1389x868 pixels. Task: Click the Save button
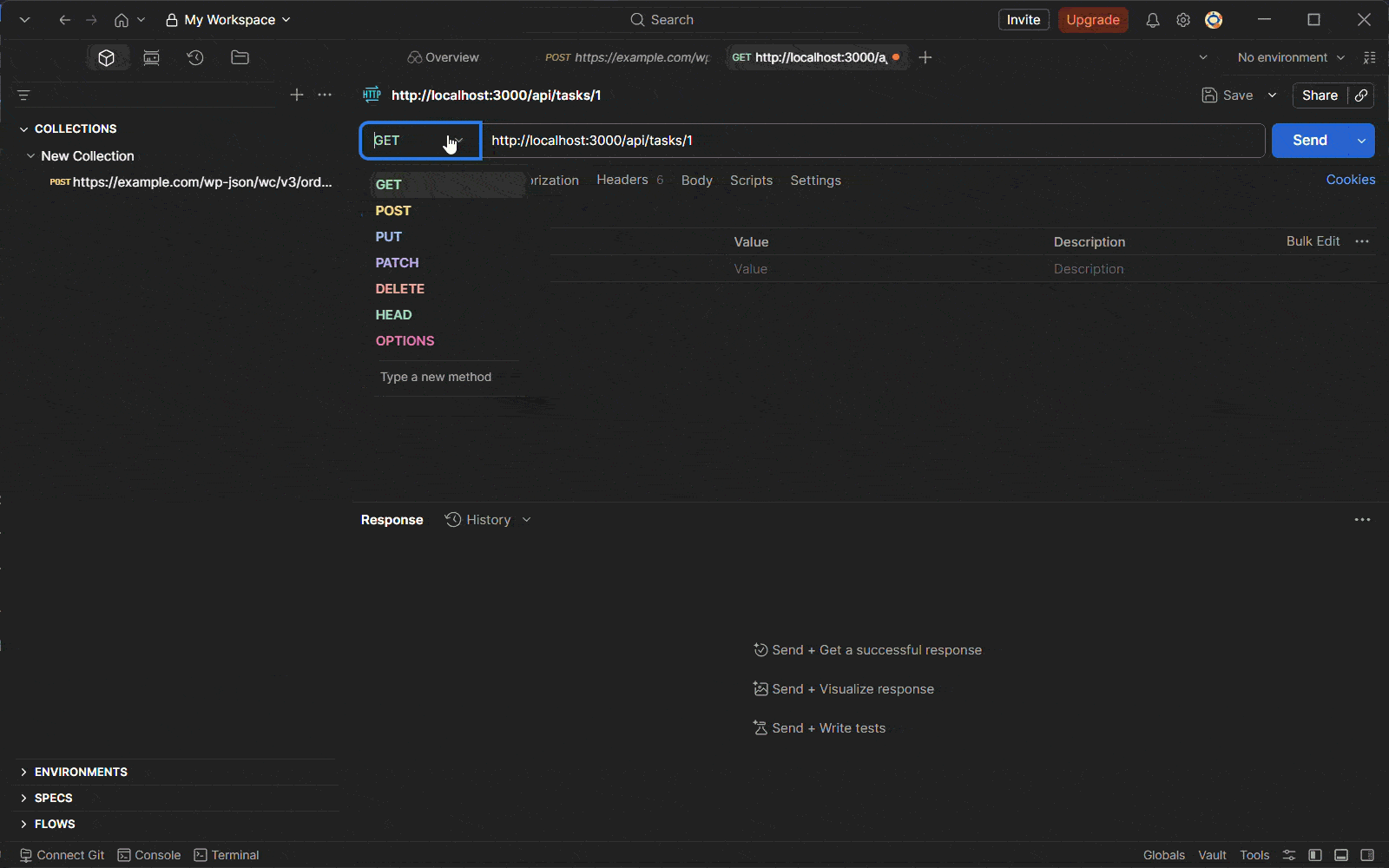tap(1227, 95)
